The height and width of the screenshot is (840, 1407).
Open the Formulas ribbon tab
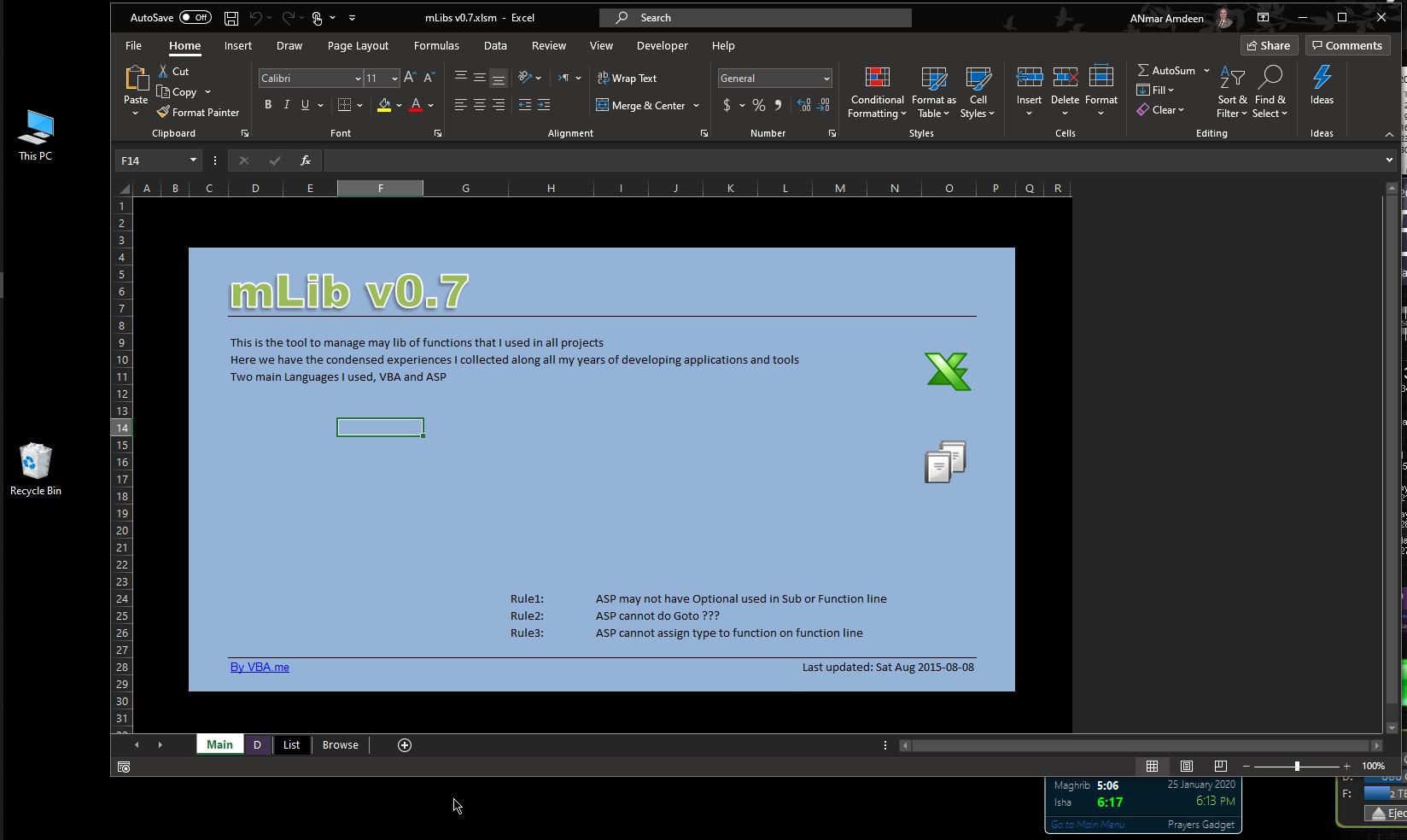point(436,46)
